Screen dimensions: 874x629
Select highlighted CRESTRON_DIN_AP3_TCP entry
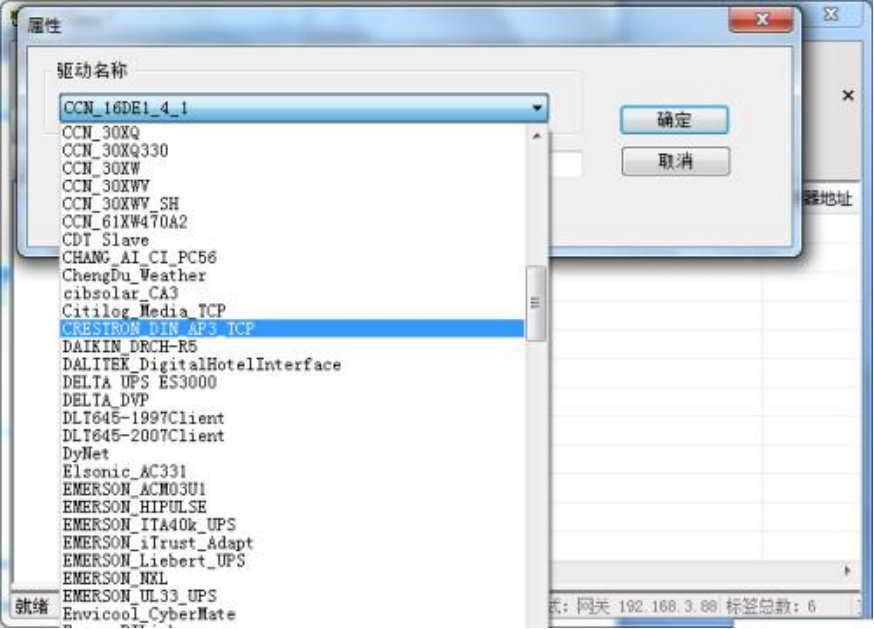click(x=292, y=329)
